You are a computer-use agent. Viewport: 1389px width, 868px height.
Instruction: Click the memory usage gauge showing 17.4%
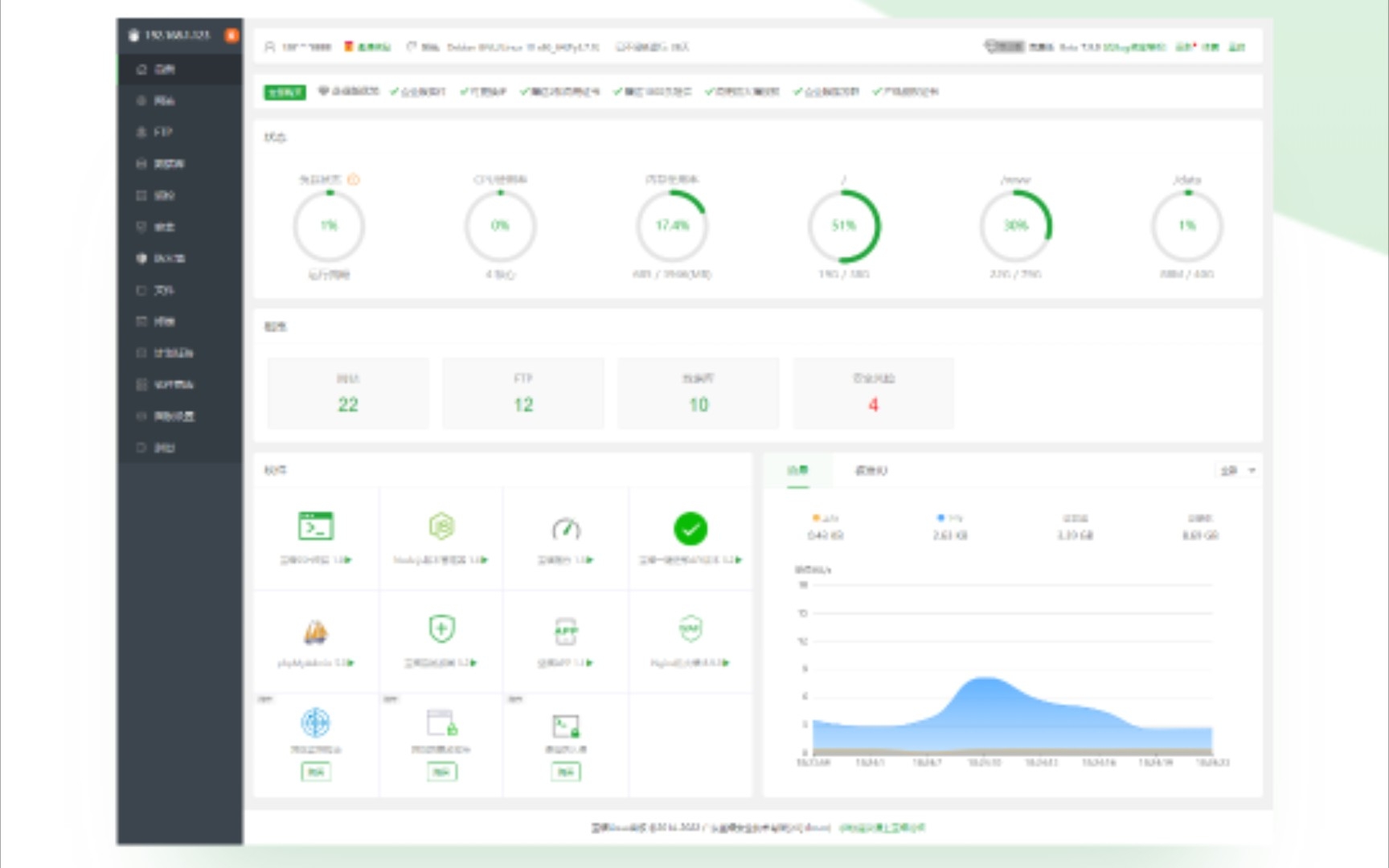pyautogui.click(x=672, y=226)
